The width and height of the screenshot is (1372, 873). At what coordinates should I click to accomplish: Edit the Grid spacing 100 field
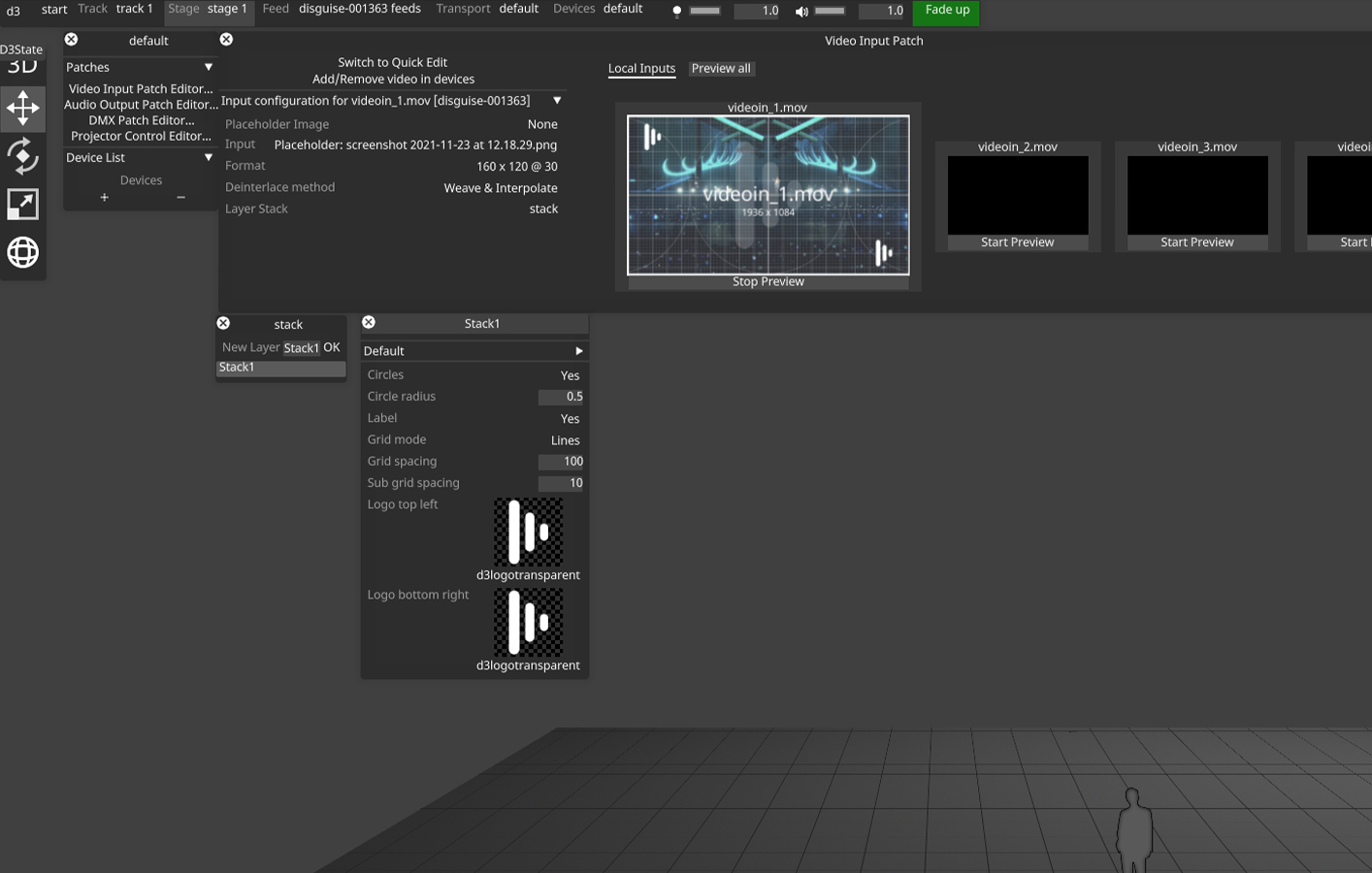[562, 462]
